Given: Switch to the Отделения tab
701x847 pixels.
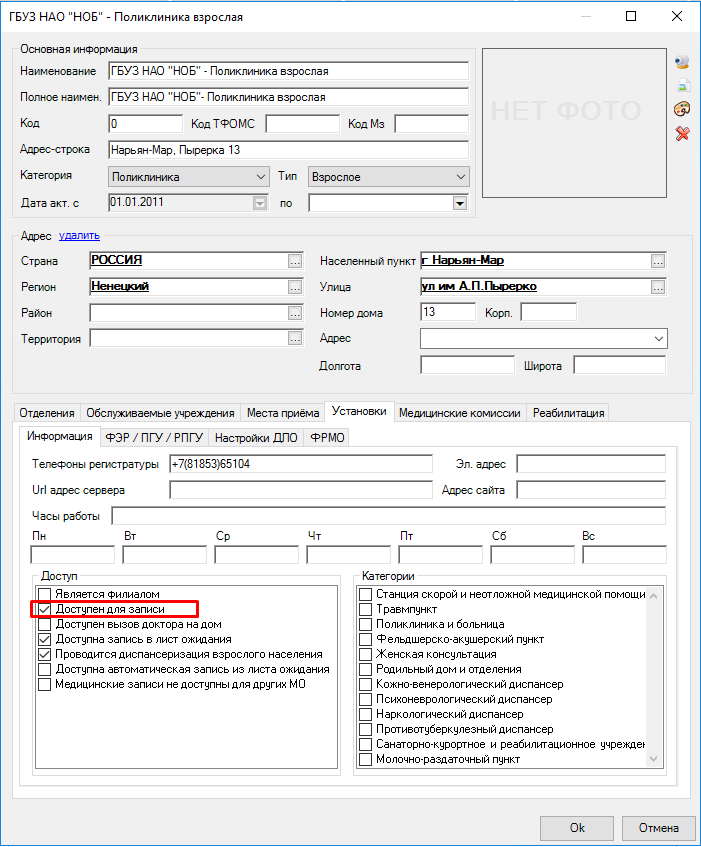Looking at the screenshot, I should click(x=47, y=413).
